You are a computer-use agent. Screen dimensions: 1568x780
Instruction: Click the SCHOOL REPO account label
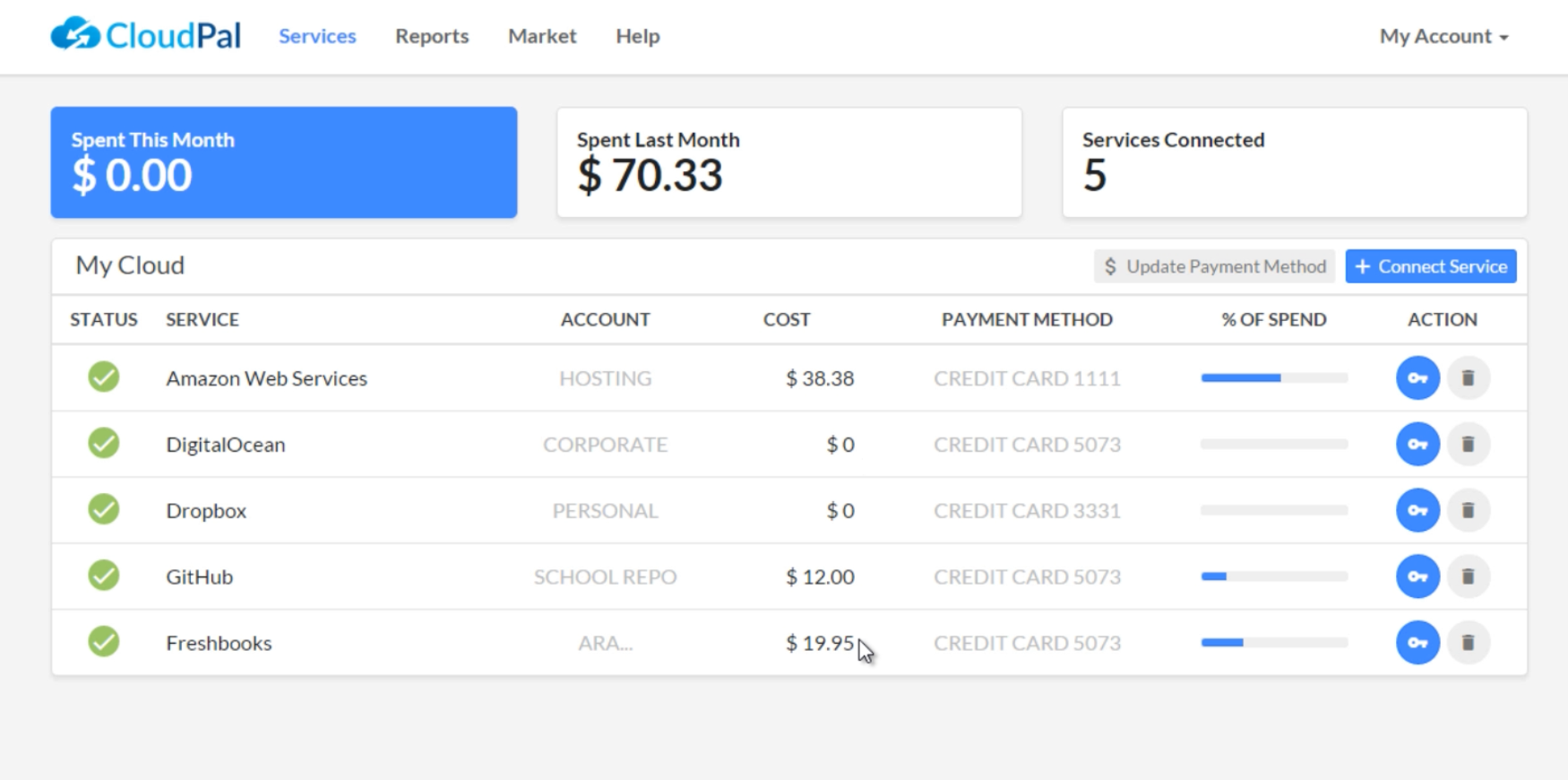coord(605,577)
